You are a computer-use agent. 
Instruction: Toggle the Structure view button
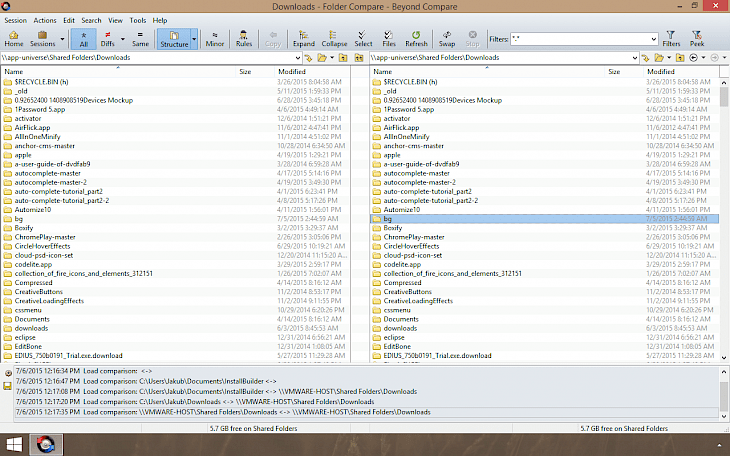point(174,39)
